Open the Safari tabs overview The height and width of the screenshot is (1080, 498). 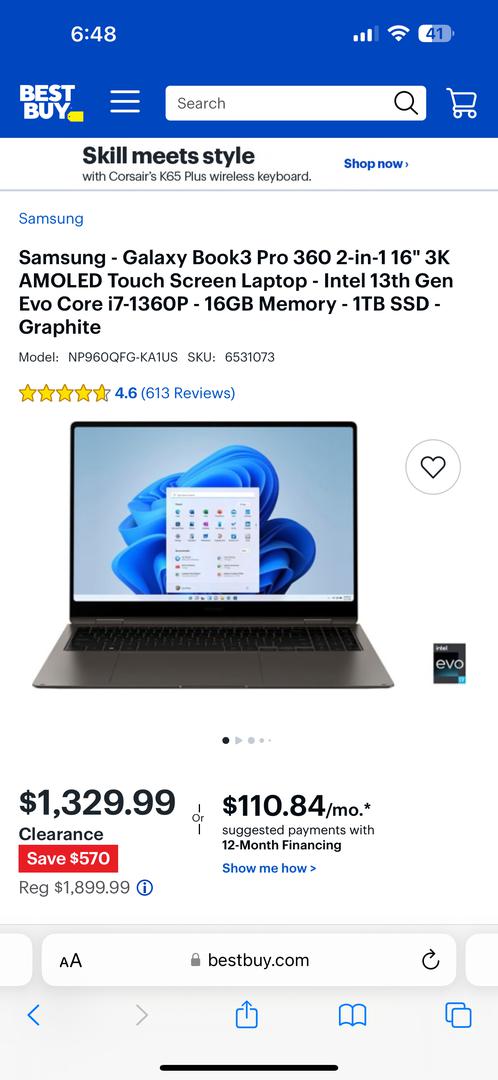pos(458,1015)
